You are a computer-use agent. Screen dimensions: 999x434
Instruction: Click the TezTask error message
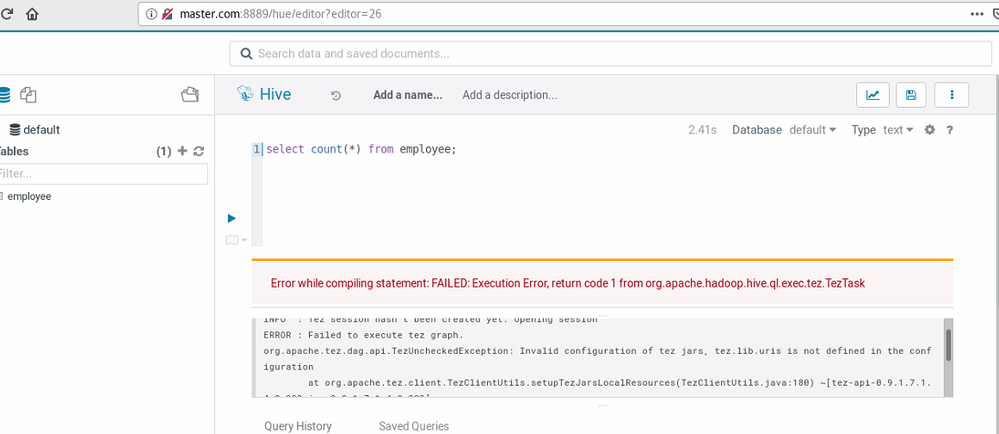pos(568,284)
